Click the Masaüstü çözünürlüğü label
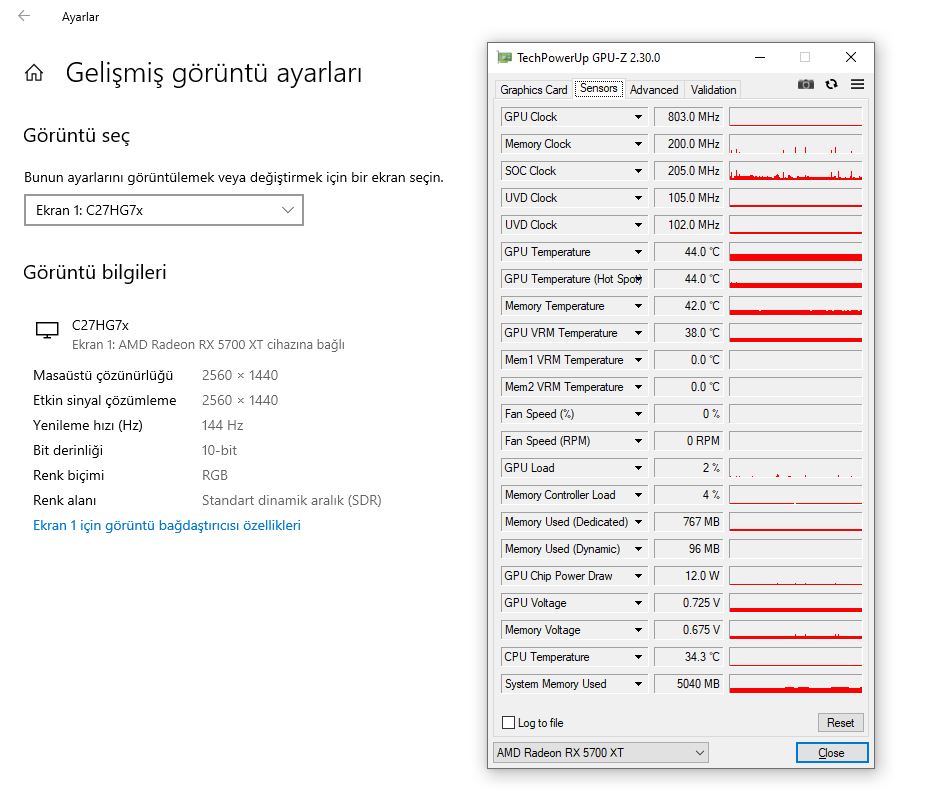Screen dimensions: 926x807 (x=103, y=376)
